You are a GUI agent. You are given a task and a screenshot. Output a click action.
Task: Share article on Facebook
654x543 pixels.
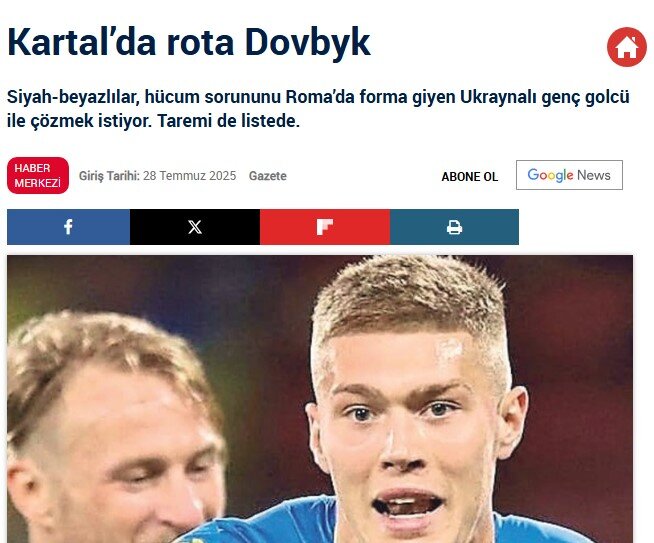pos(68,227)
